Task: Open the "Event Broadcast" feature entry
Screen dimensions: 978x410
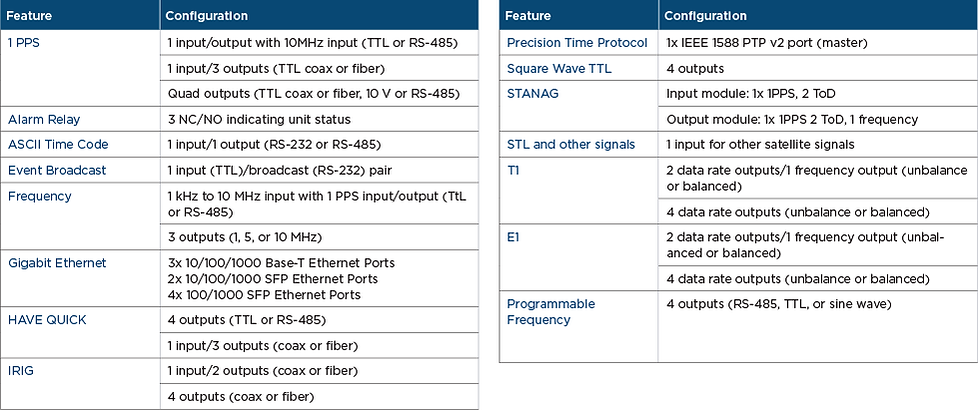Action: [55, 170]
